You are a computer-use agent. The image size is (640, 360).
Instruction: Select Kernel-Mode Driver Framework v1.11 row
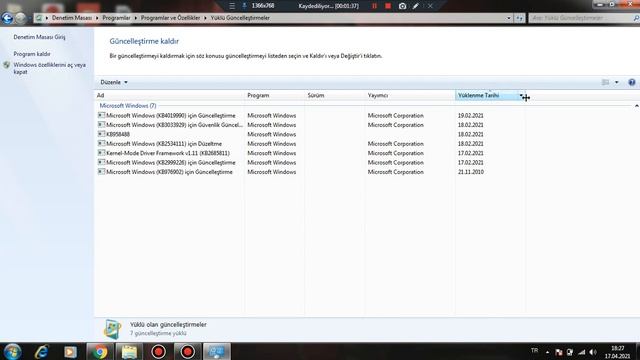click(x=311, y=153)
